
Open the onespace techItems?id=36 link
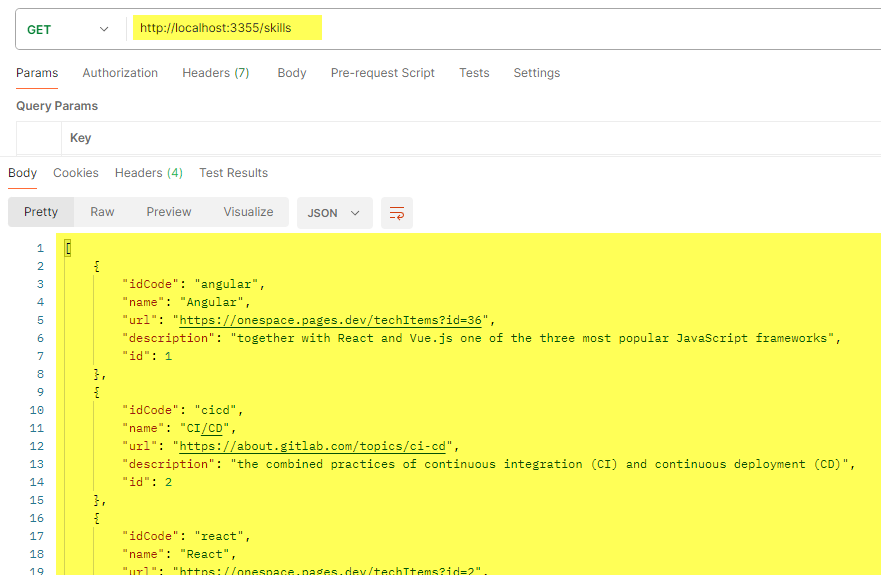[x=331, y=320]
